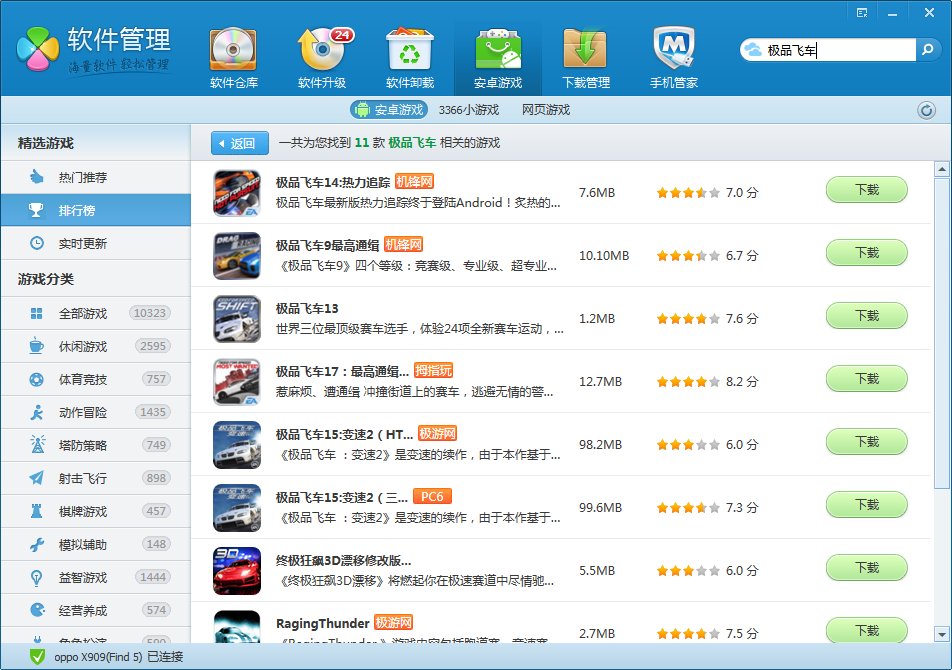The image size is (952, 670).
Task: Open the 下载管理 download manager
Action: (x=585, y=58)
